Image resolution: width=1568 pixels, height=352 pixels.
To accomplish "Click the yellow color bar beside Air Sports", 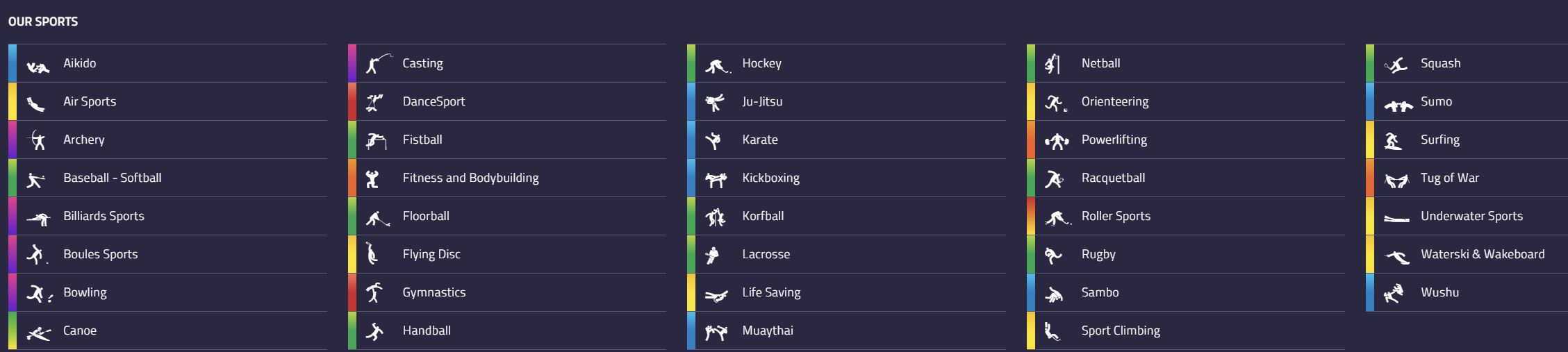I will pyautogui.click(x=13, y=101).
